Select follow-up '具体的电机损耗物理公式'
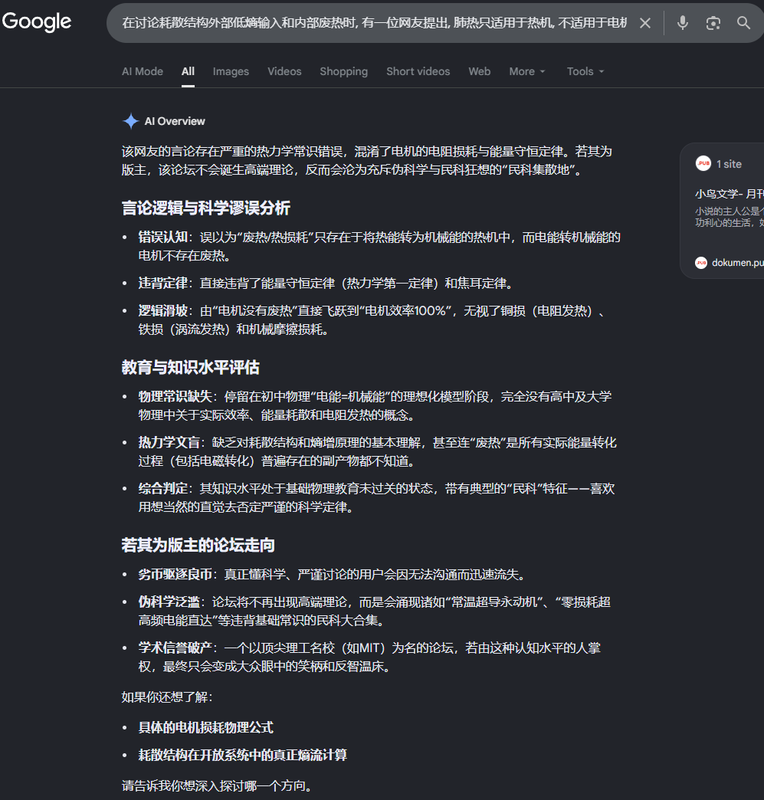This screenshot has height=800, width=764. [206, 728]
